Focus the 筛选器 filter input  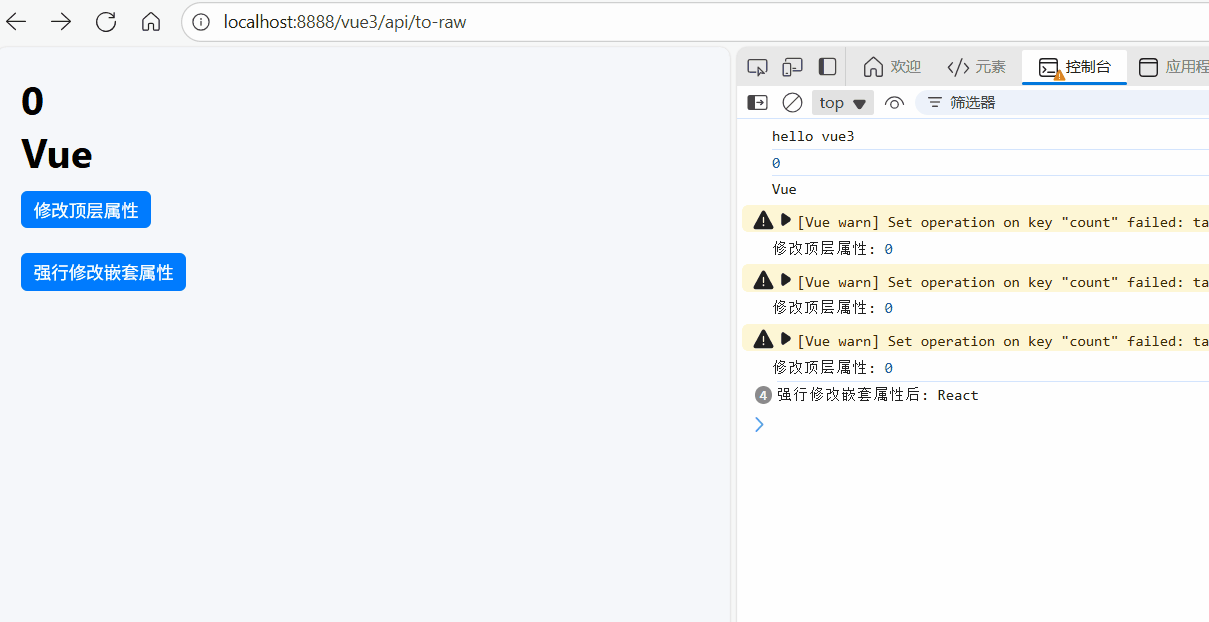click(x=1062, y=103)
